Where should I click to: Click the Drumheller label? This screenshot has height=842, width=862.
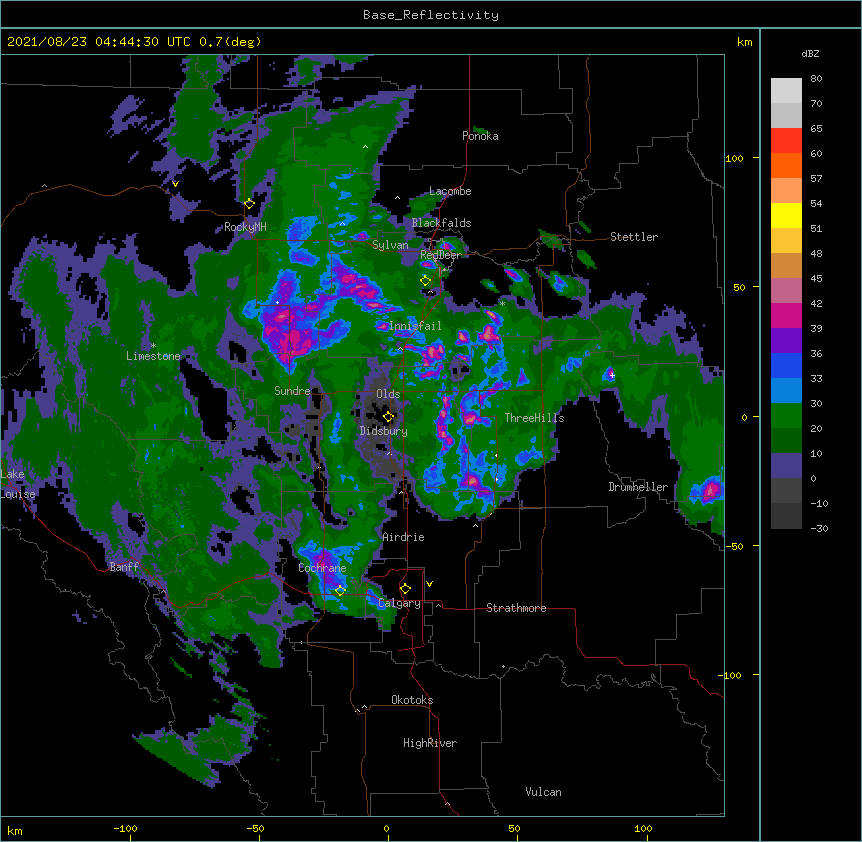coord(638,487)
